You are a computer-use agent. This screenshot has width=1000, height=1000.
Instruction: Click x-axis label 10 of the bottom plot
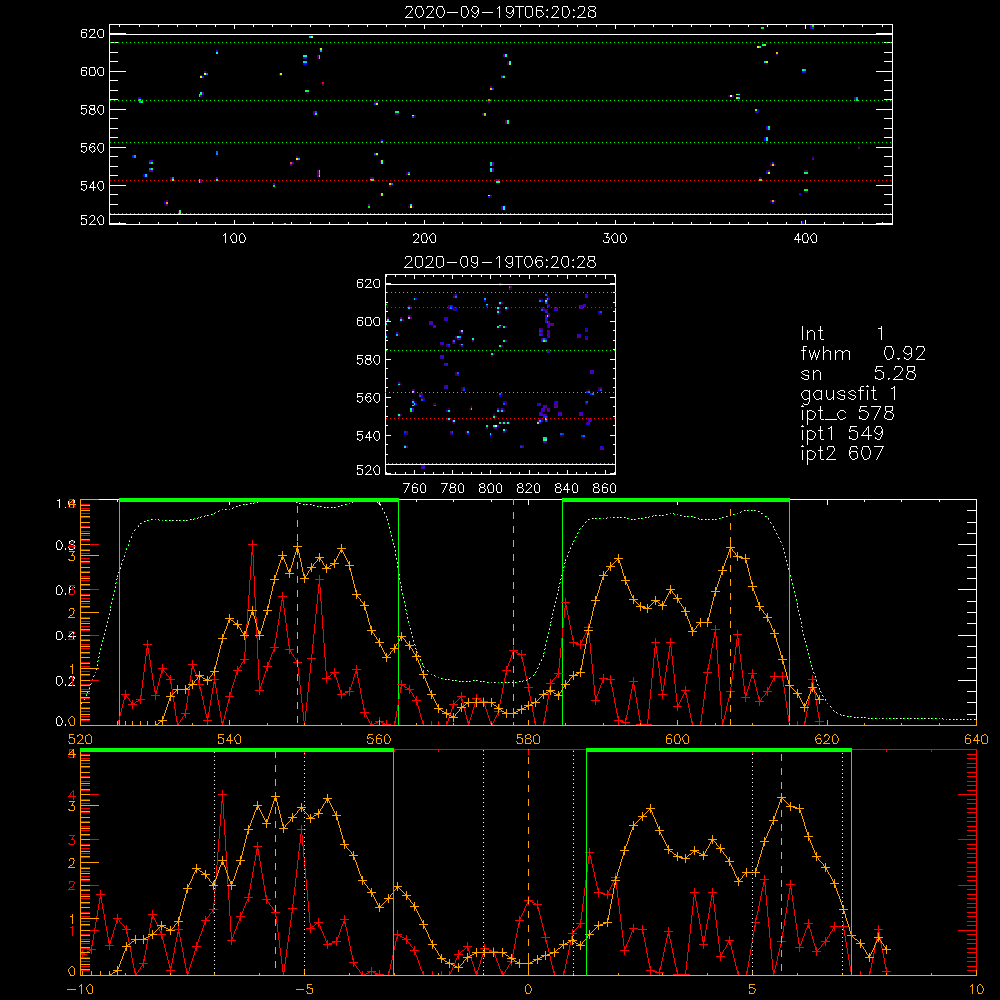click(x=976, y=990)
